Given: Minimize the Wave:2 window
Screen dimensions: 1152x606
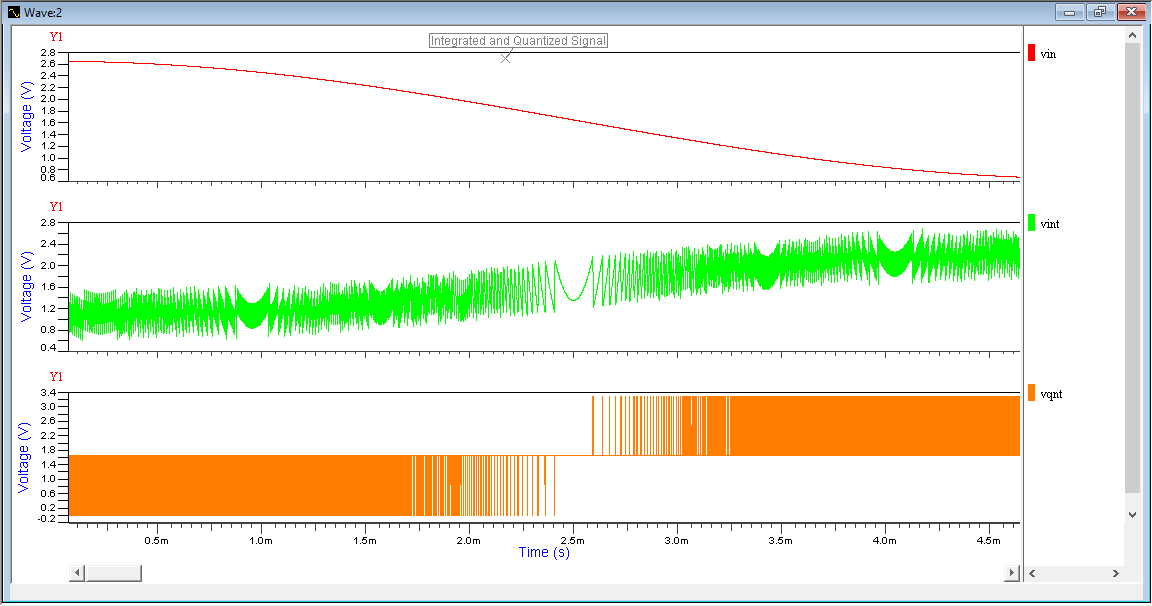Looking at the screenshot, I should click(1070, 12).
